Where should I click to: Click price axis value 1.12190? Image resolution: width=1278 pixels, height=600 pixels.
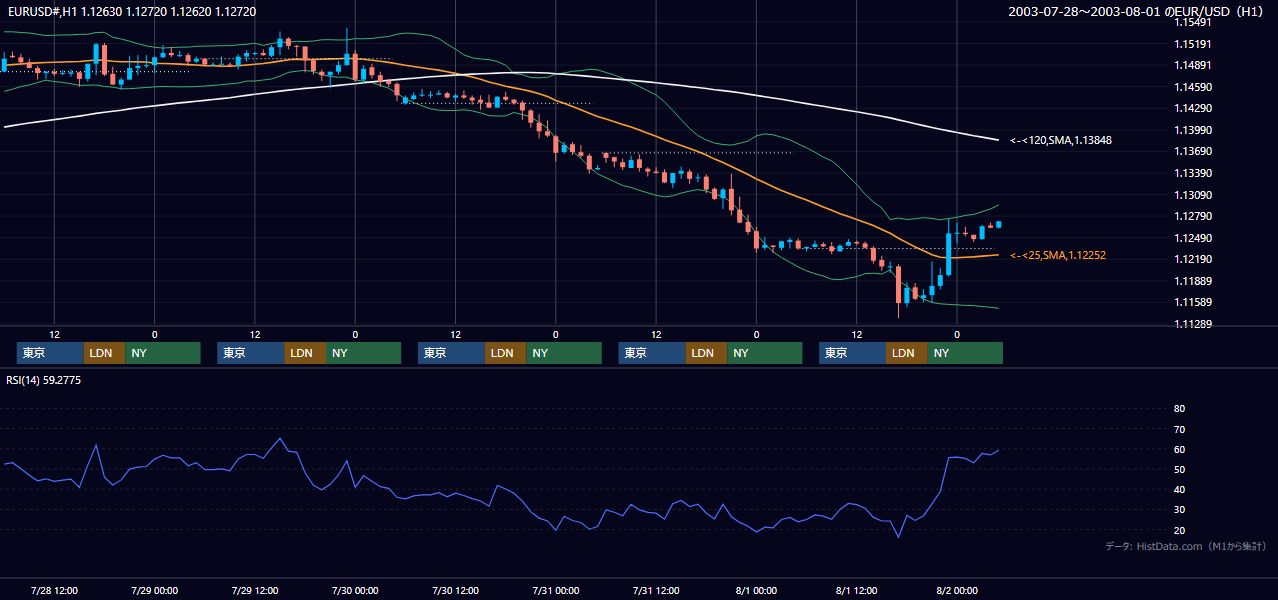click(x=1194, y=259)
